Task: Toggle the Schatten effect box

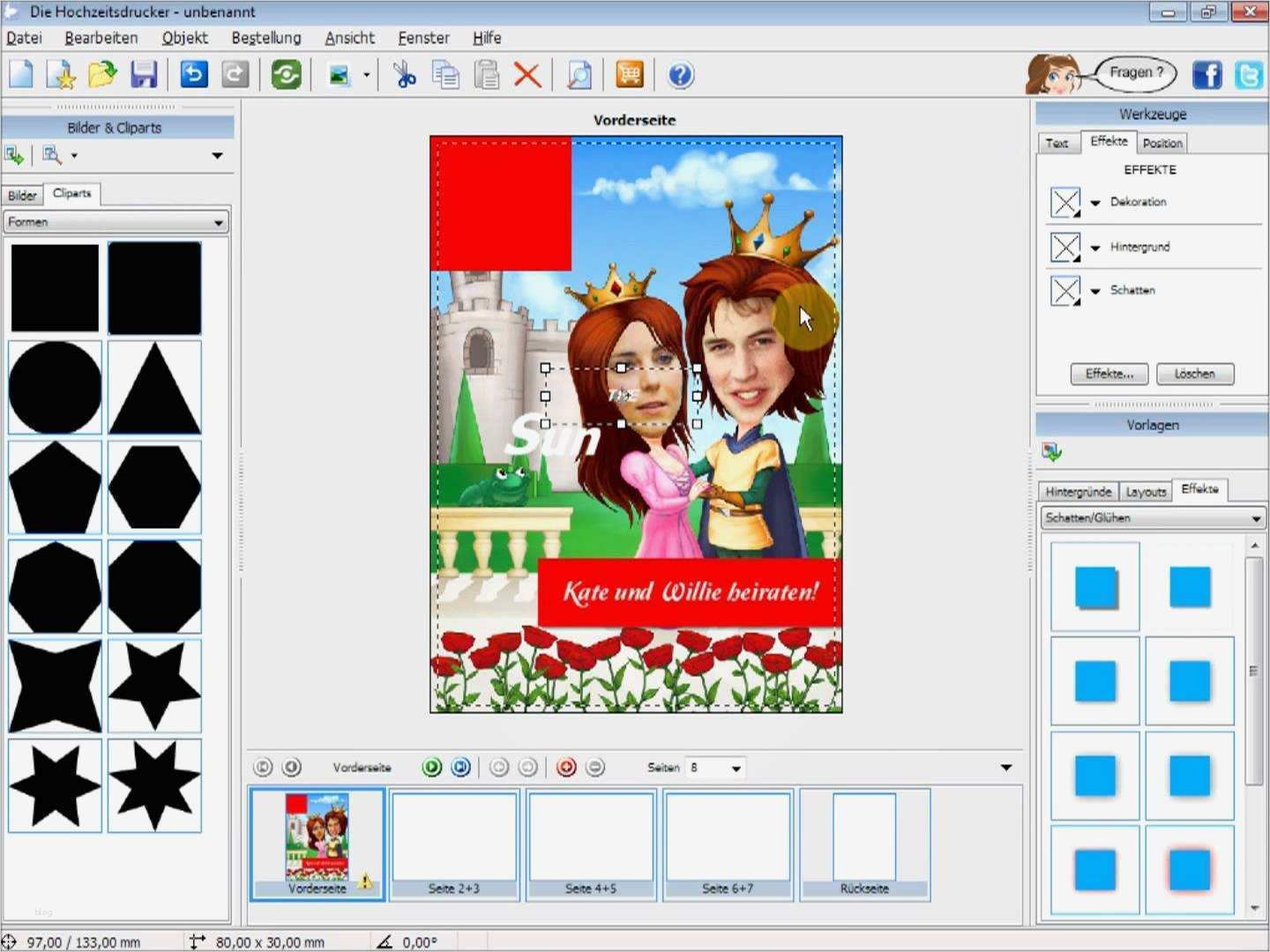Action: [1065, 291]
